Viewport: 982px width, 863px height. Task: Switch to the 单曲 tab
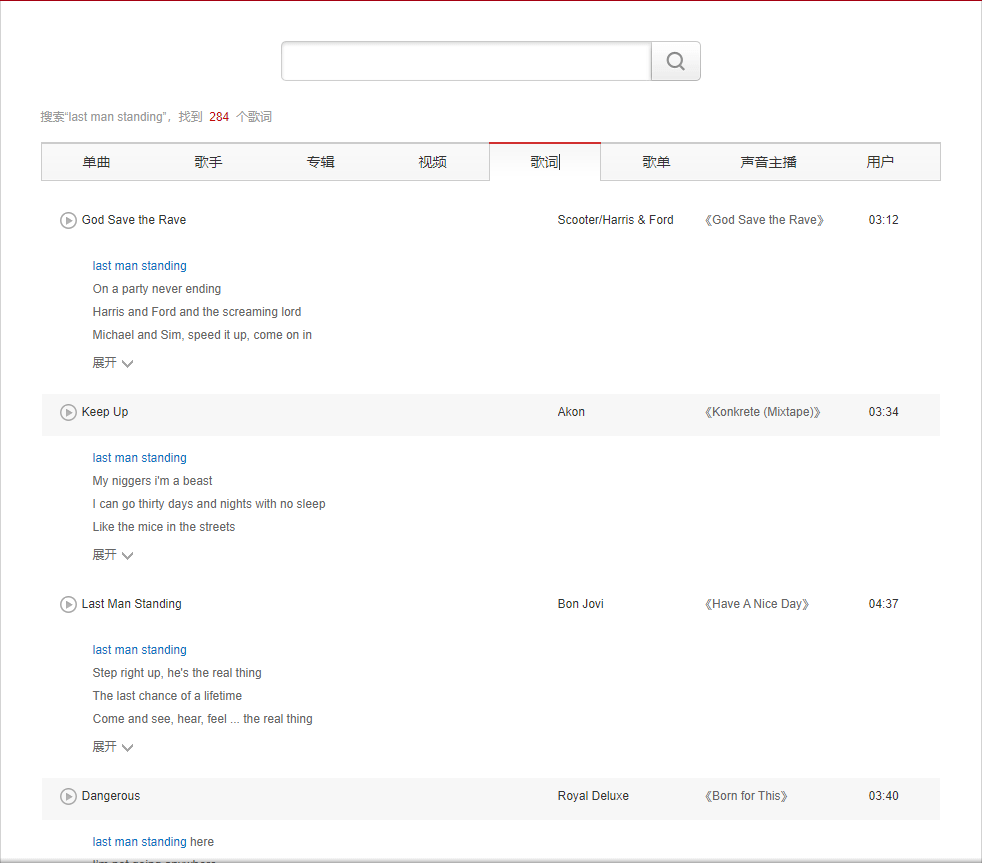coord(97,162)
